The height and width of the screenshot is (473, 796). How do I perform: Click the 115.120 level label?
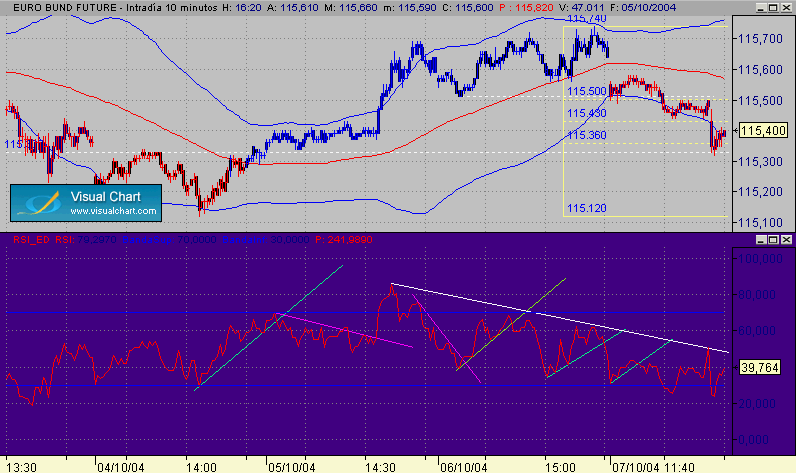pos(587,208)
